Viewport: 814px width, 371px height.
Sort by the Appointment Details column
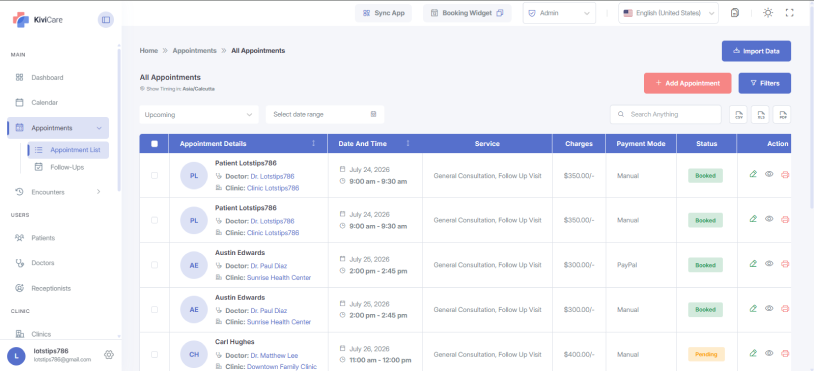point(313,143)
